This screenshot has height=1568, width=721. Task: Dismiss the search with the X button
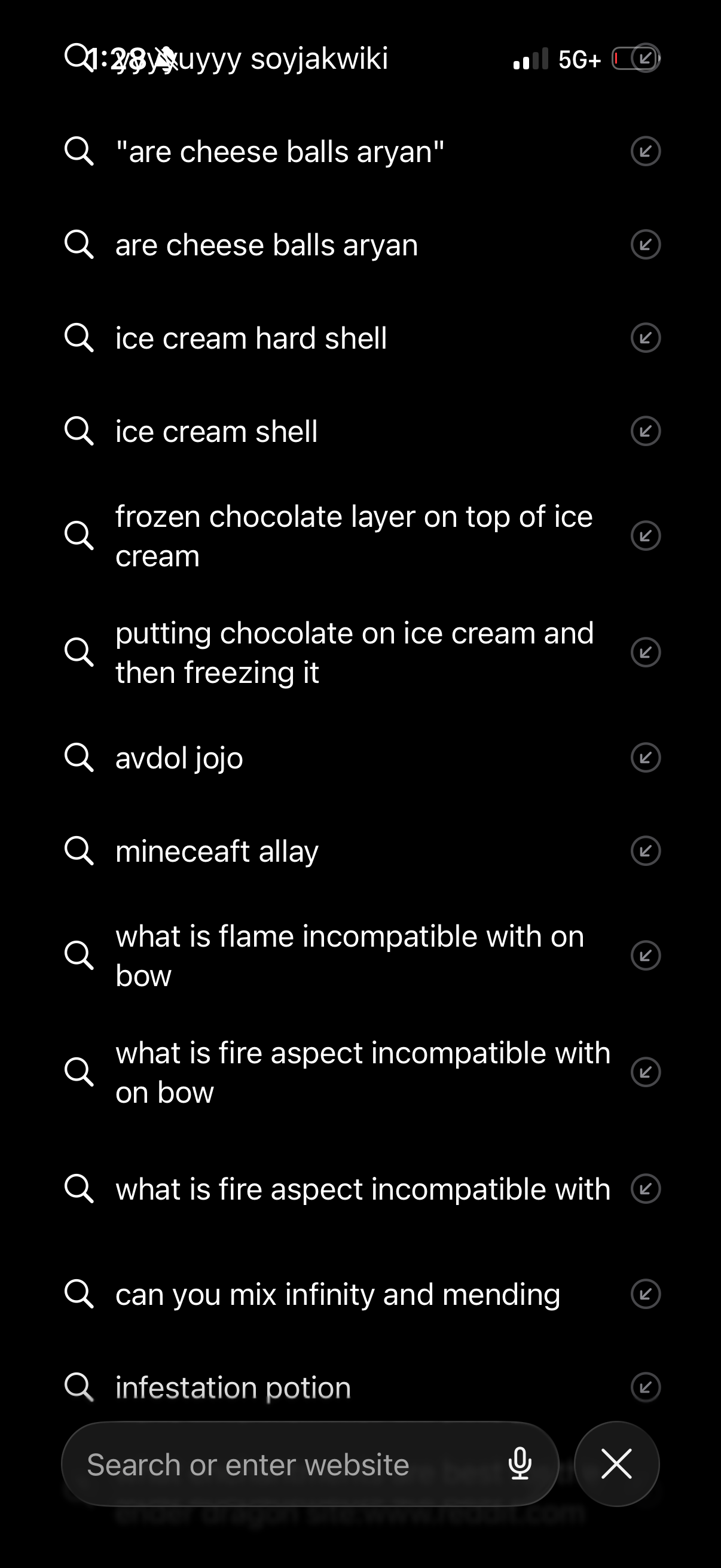click(616, 1463)
